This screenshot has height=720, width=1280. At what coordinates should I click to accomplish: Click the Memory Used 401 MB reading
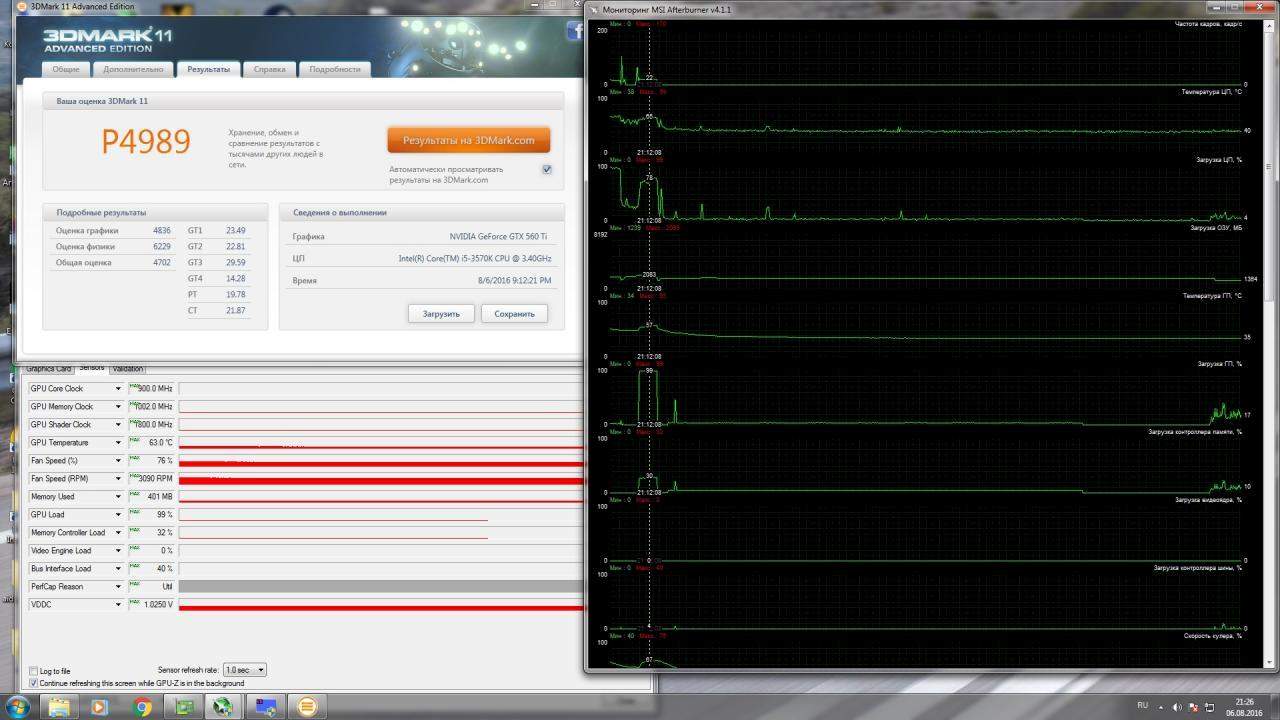(160, 497)
